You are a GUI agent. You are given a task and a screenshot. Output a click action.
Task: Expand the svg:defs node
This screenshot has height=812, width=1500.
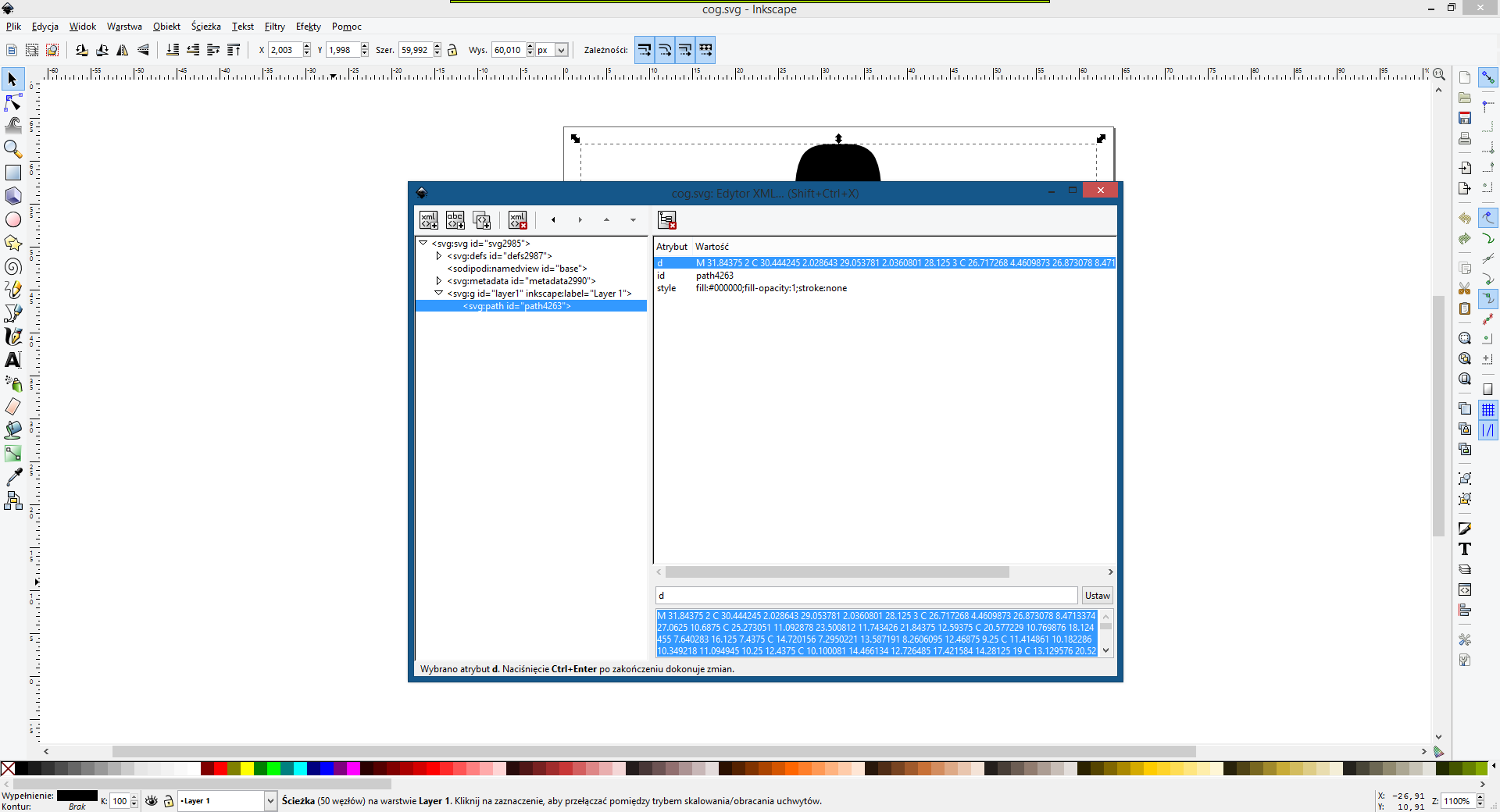438,256
